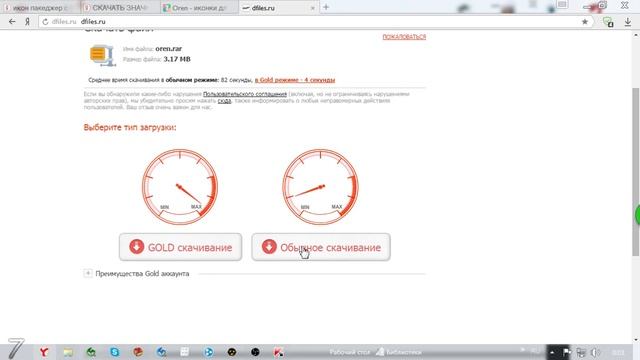Open the Windows Start button
The height and width of the screenshot is (360, 640).
[x=16, y=349]
